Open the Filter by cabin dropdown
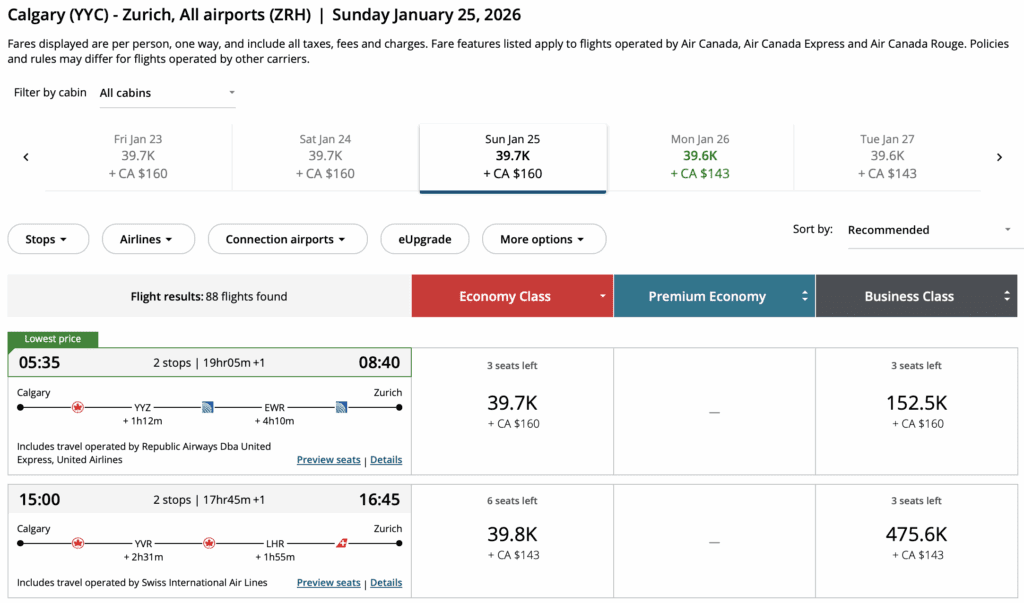The height and width of the screenshot is (603, 1024). point(167,93)
